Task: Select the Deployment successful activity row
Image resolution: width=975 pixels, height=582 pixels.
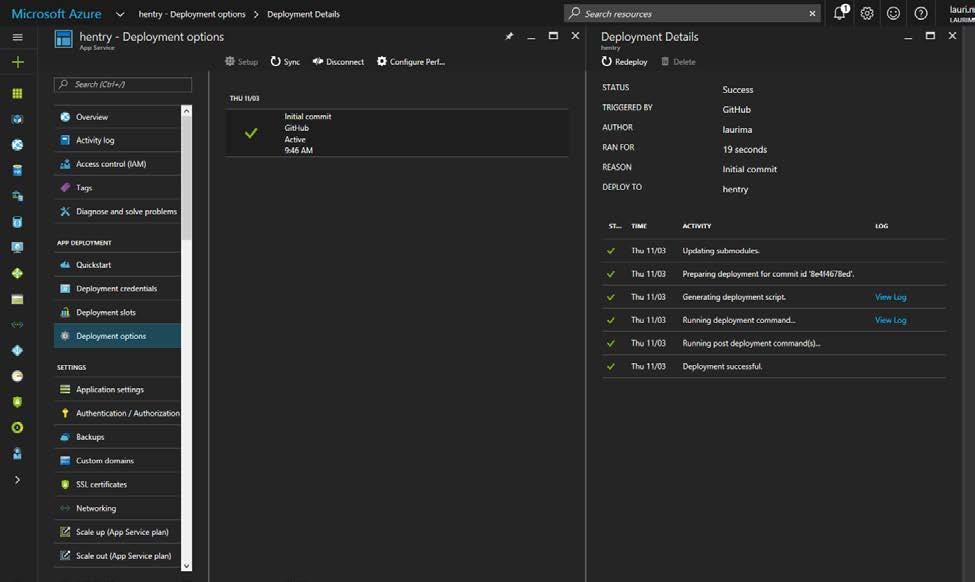Action: tap(774, 366)
